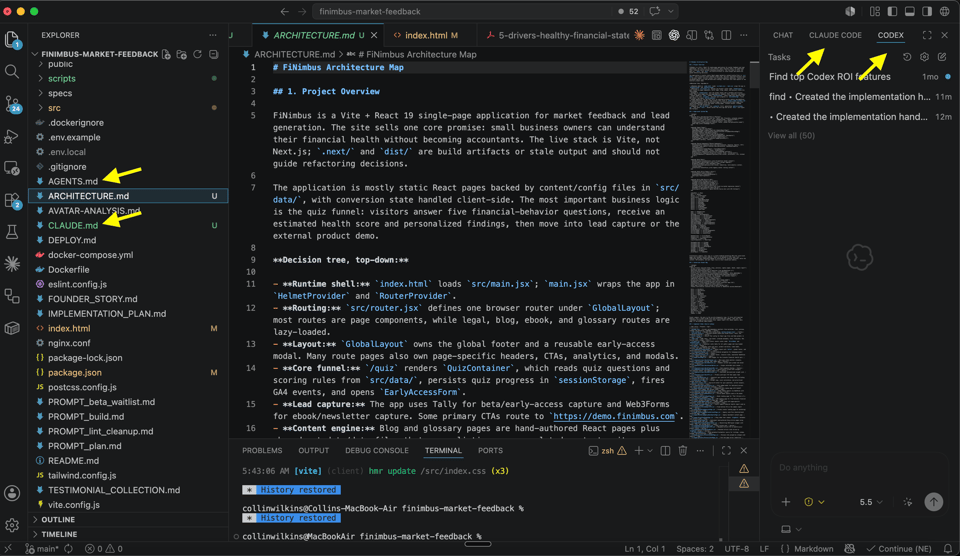This screenshot has height=556, width=960.
Task: Click the Markdown language mode in the status bar
Action: pos(814,549)
